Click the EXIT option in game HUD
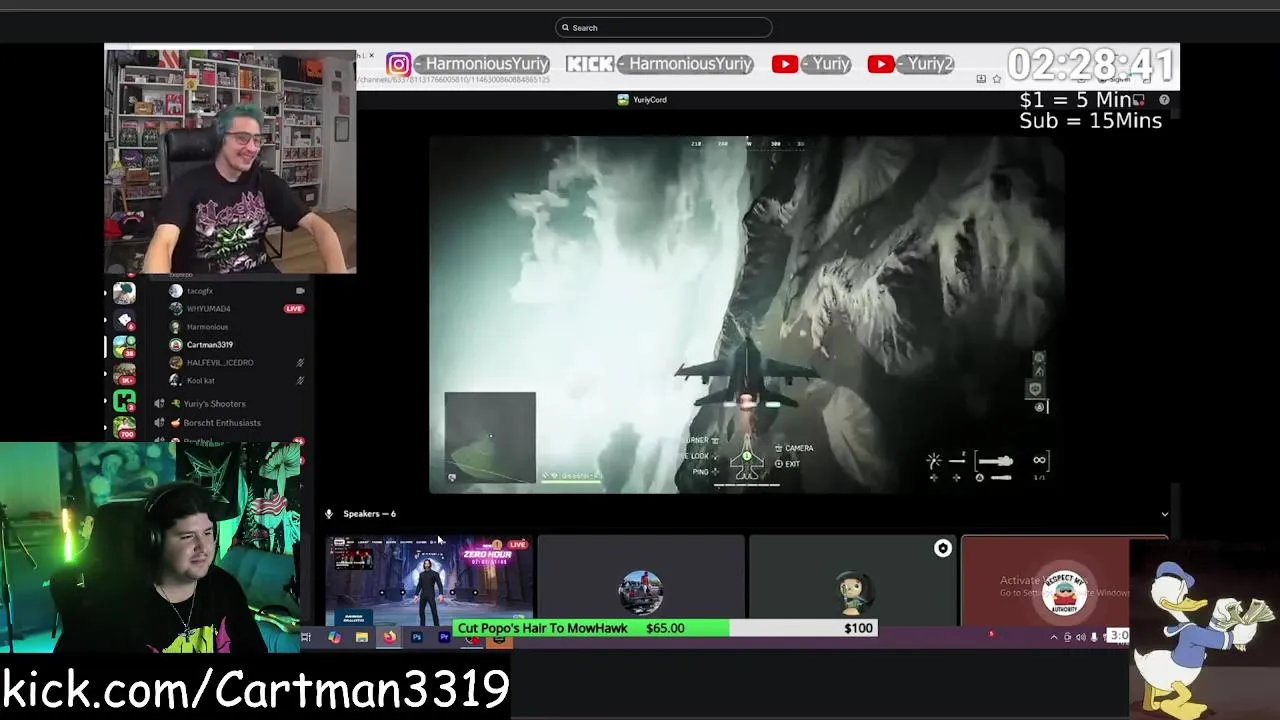1280x720 pixels. pos(787,464)
